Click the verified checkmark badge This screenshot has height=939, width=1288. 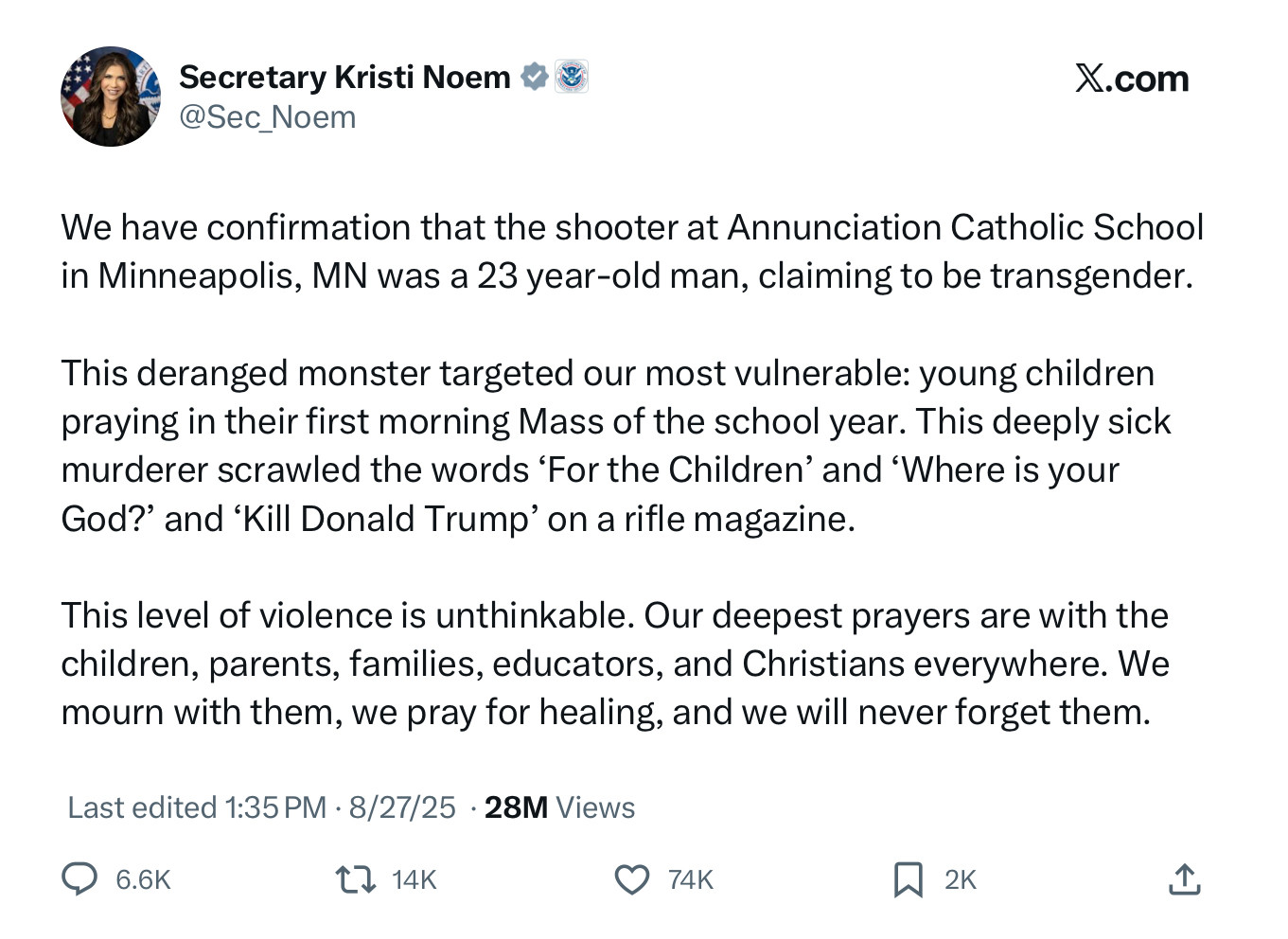pyautogui.click(x=535, y=77)
